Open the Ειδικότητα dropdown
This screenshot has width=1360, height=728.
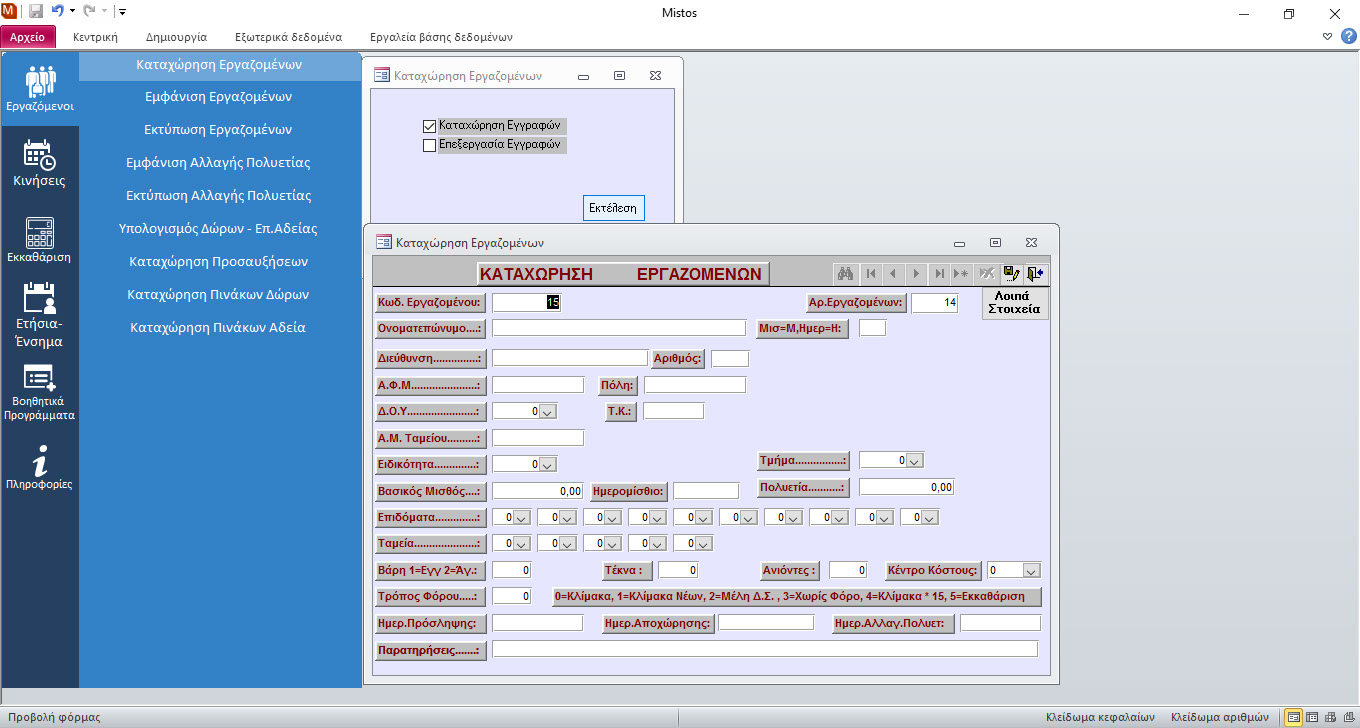point(548,464)
